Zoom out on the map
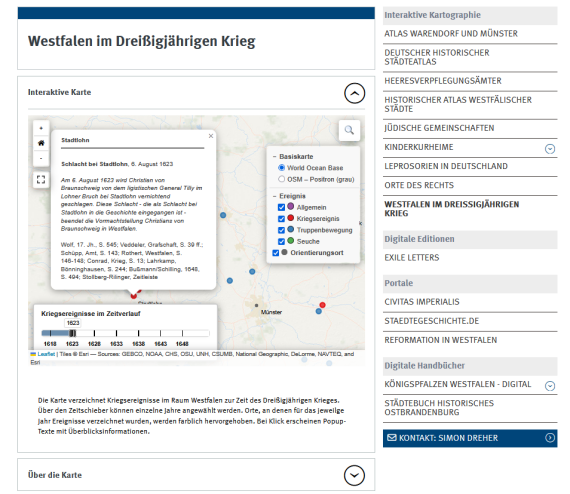The width and height of the screenshot is (570, 494). point(41,158)
